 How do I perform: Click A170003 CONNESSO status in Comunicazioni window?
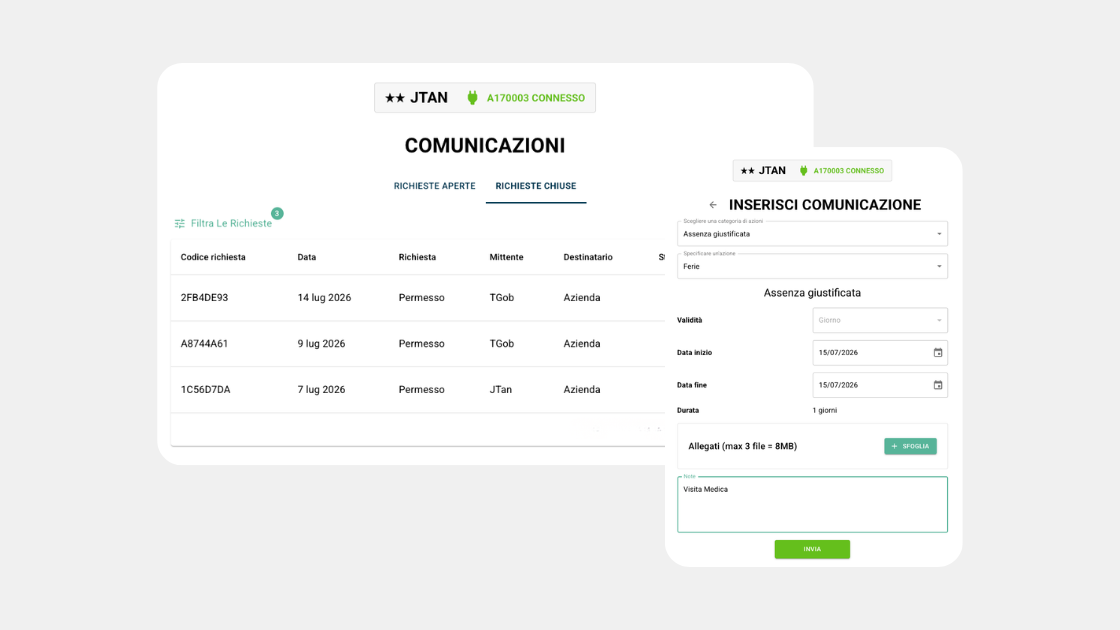pyautogui.click(x=536, y=98)
